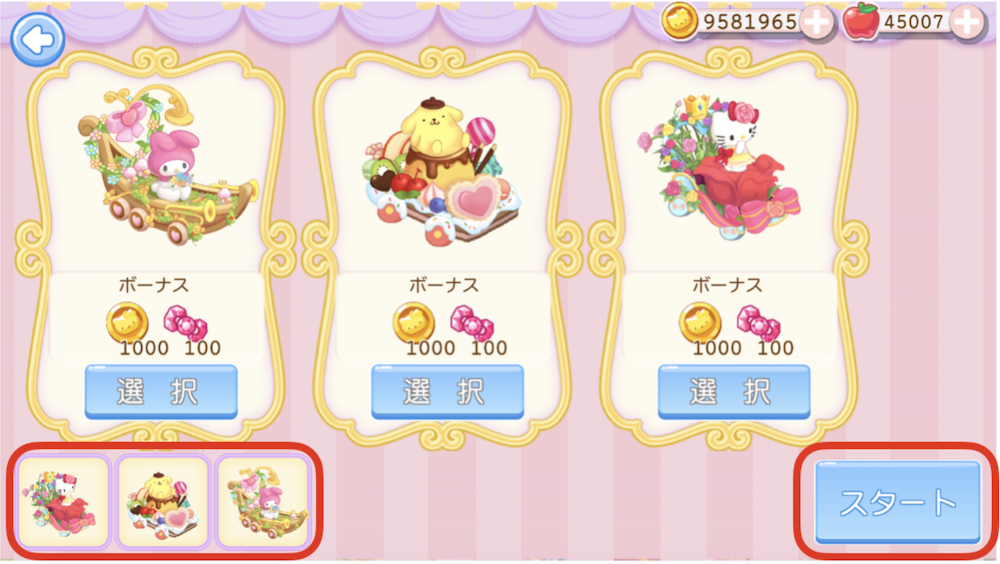
Task: Choose the My Melody boat thumbnail slot
Action: click(x=263, y=501)
